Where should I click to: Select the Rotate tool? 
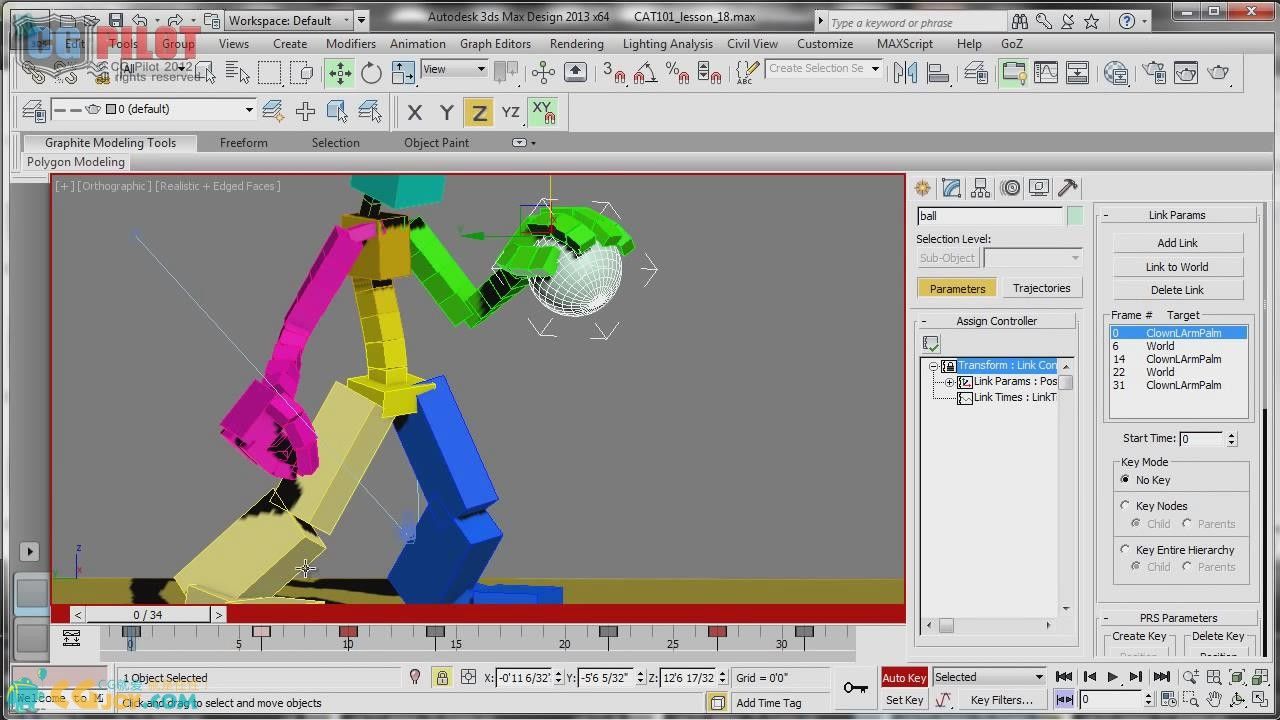pos(371,72)
